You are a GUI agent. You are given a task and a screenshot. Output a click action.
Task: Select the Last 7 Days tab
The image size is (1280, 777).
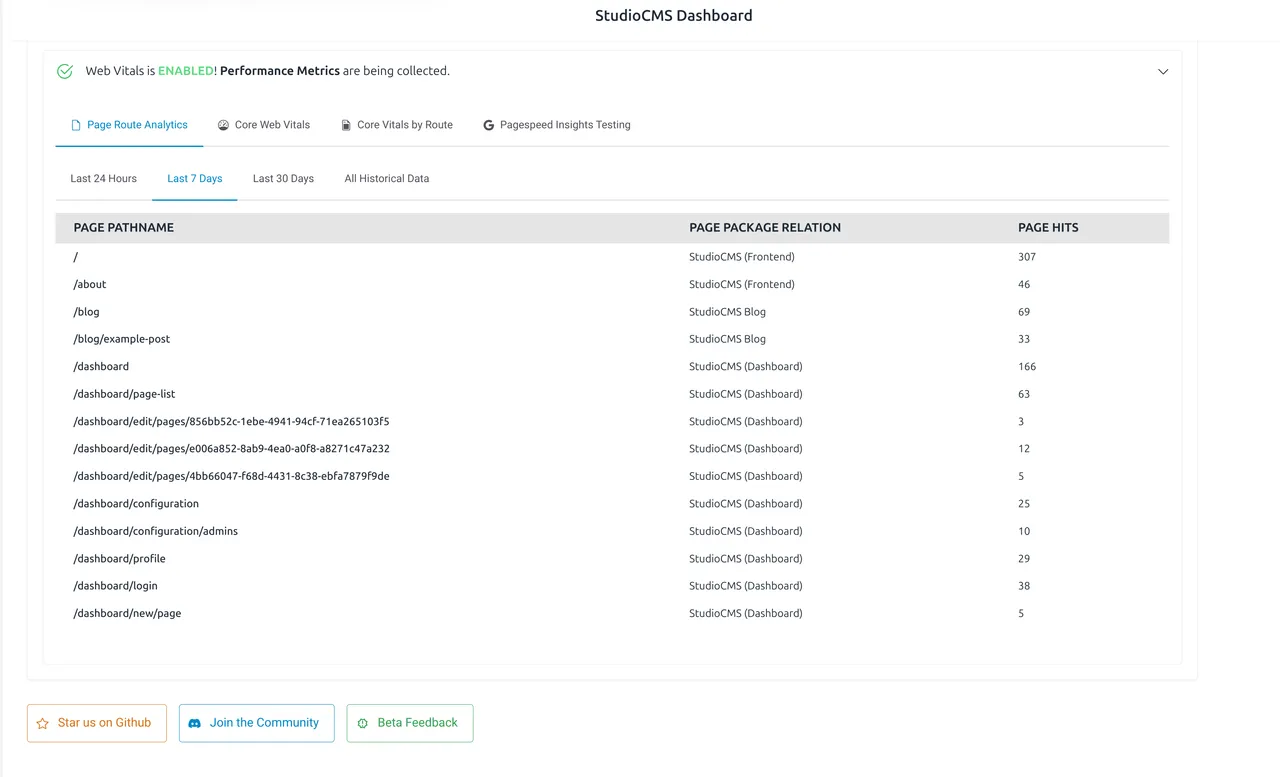pos(195,179)
